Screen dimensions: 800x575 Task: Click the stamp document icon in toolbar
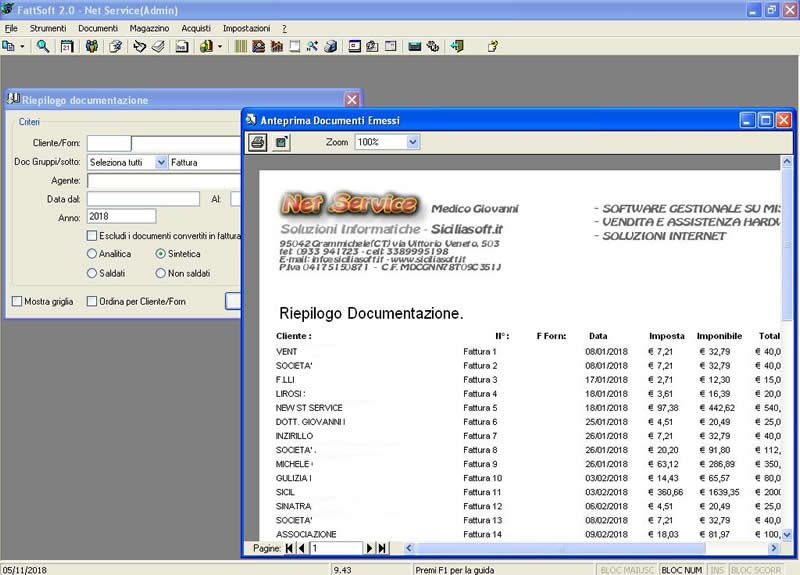(x=372, y=46)
